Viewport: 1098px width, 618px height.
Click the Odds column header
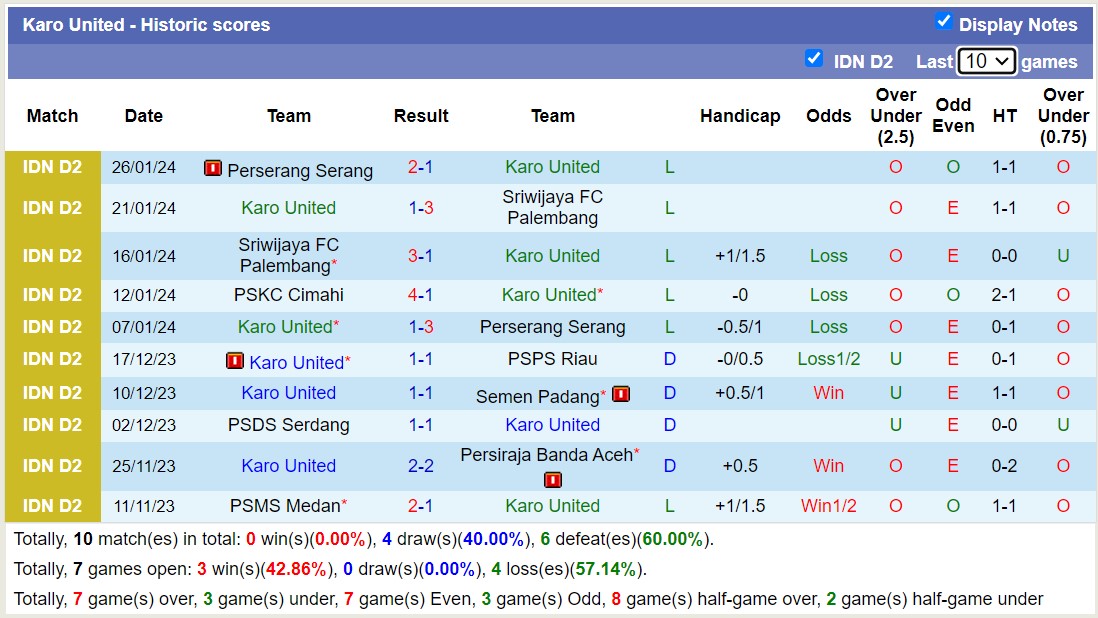(x=828, y=116)
